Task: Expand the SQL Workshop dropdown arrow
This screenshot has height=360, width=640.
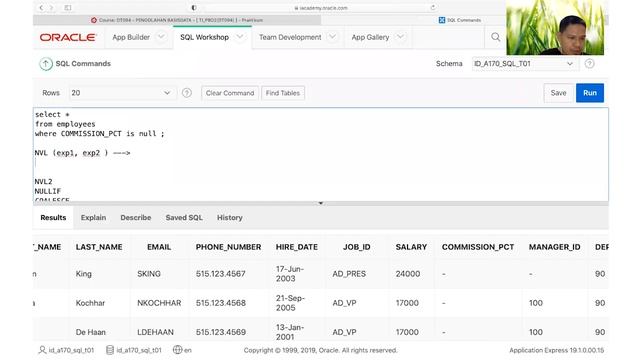Action: 240,37
